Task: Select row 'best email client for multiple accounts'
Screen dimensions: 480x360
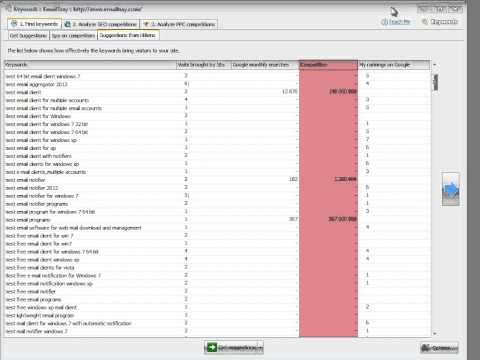Action: point(217,100)
